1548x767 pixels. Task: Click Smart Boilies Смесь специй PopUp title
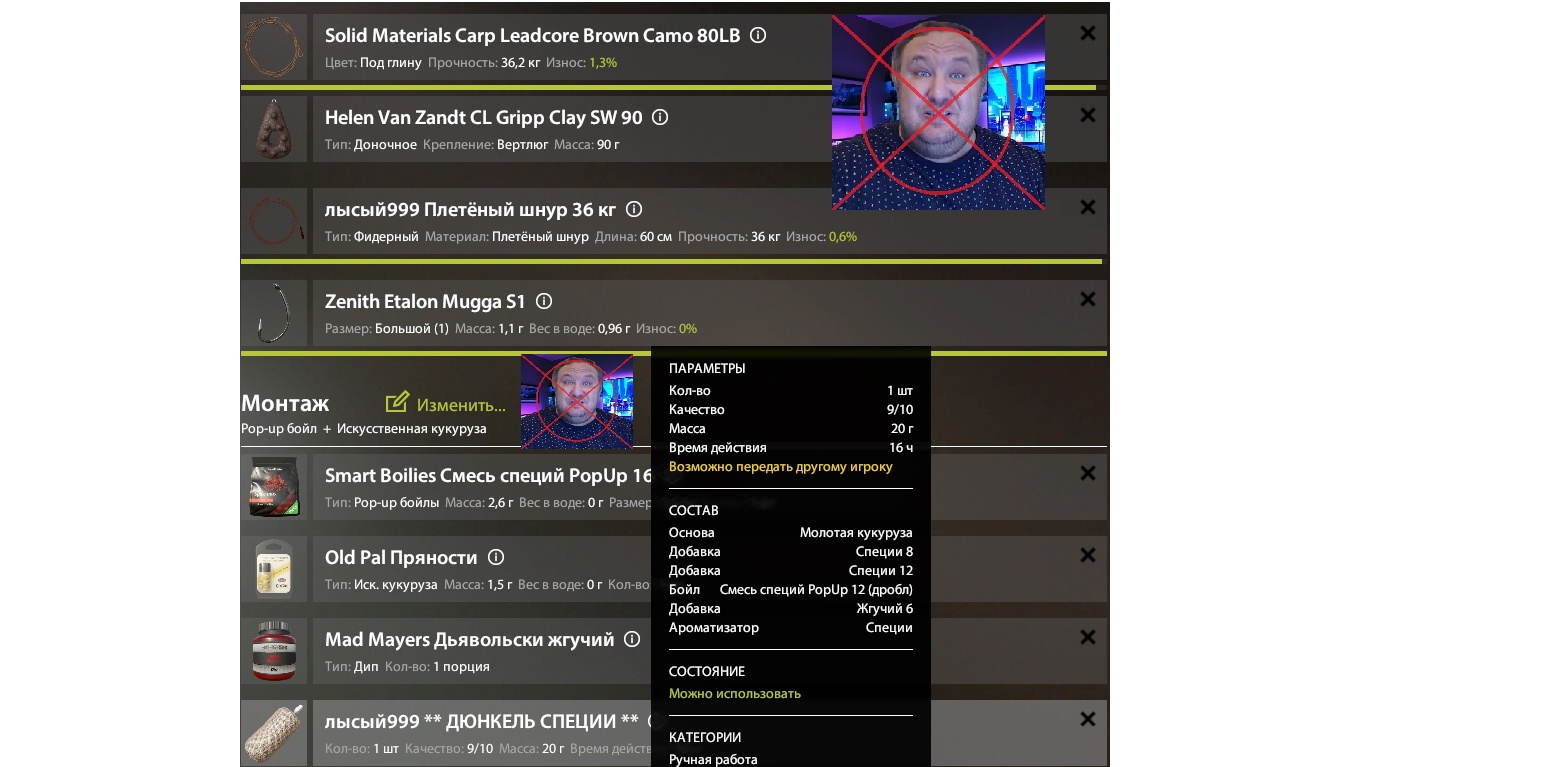[488, 475]
